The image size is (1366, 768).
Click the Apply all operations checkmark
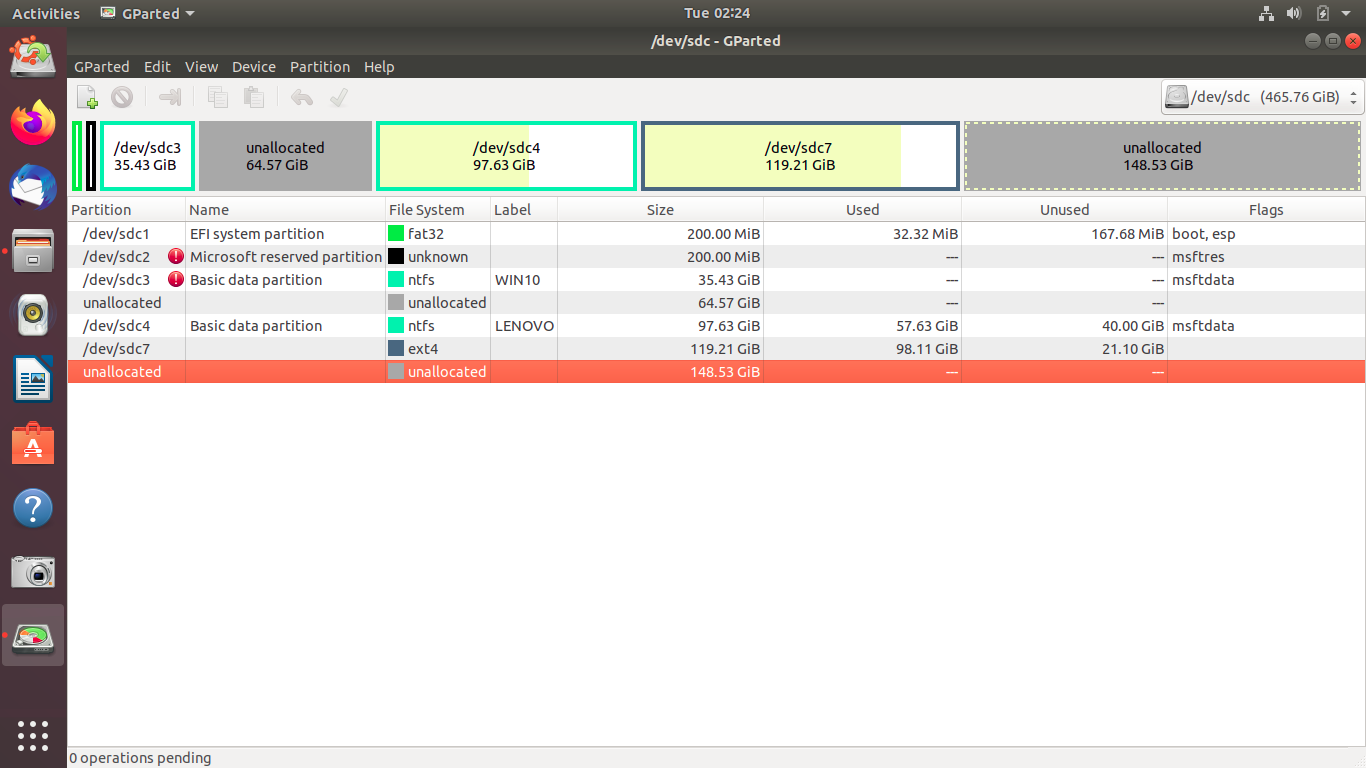click(338, 97)
